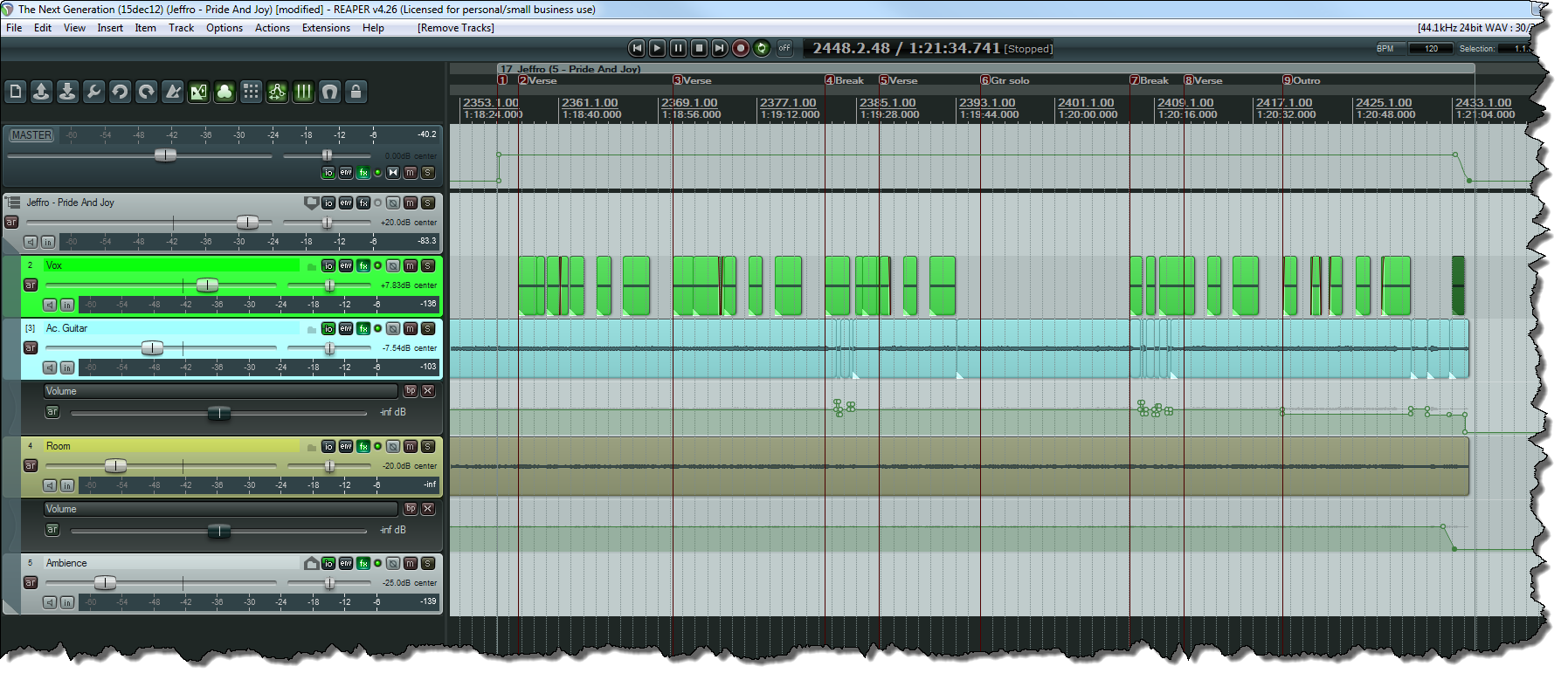Viewport: 1568px width, 680px height.
Task: Solo the Ambience track
Action: click(x=428, y=563)
